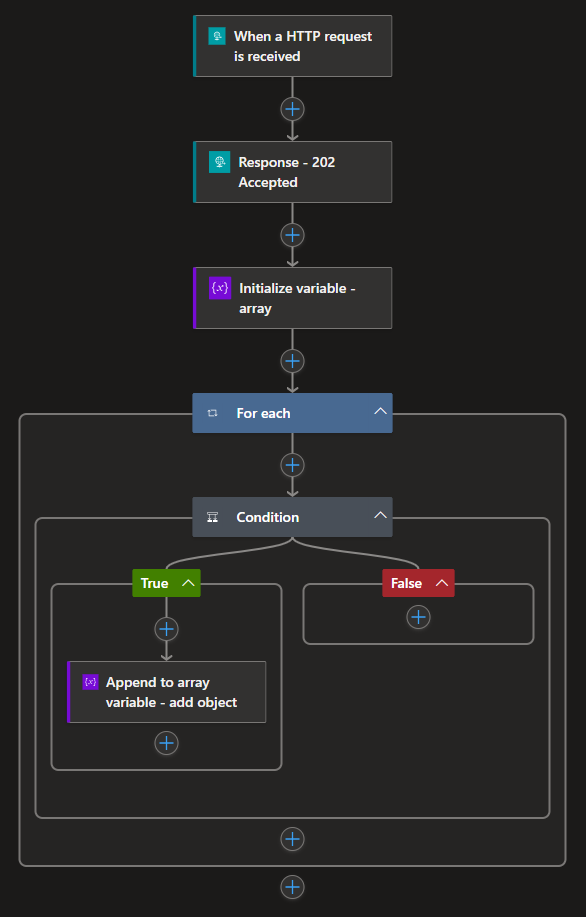Add action between For each and Condition
Screen dimensions: 586x917
point(292,465)
